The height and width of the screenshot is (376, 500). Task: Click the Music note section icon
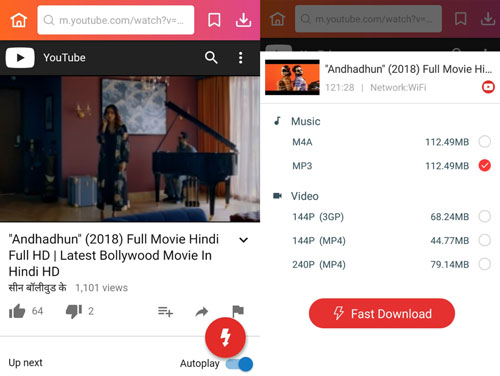click(277, 121)
